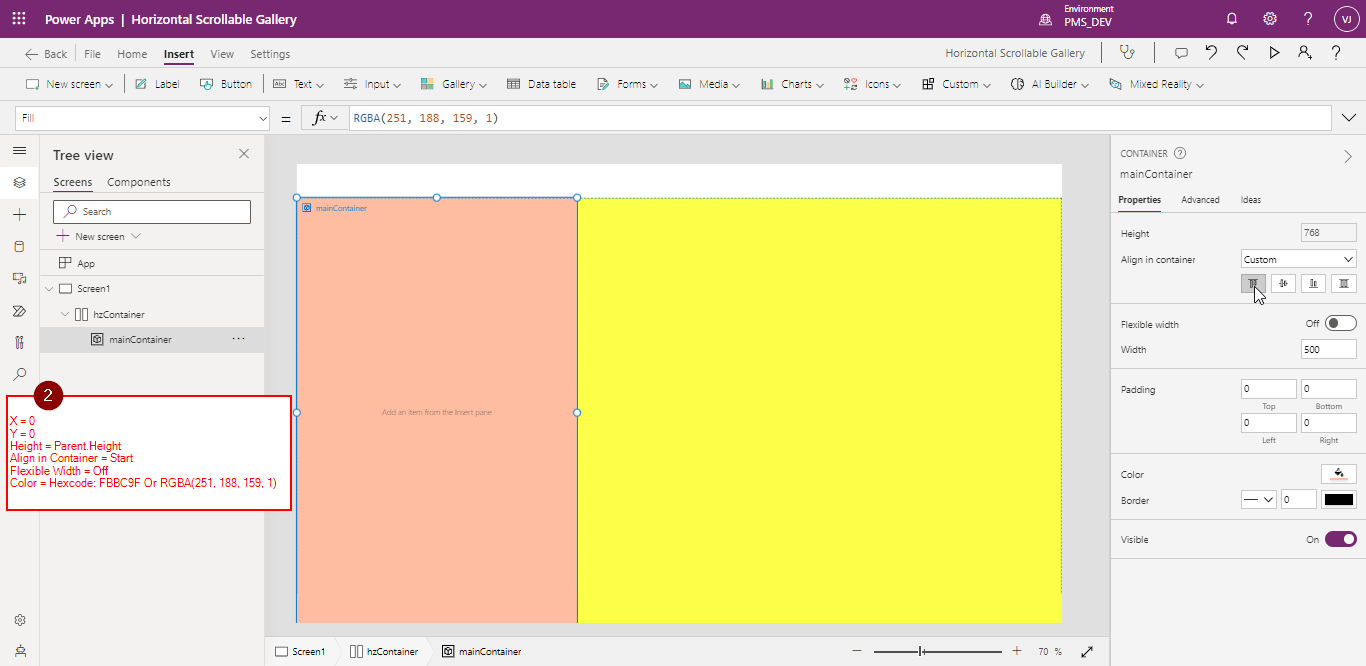Open notifications bell
This screenshot has height=666, width=1366.
[1232, 19]
